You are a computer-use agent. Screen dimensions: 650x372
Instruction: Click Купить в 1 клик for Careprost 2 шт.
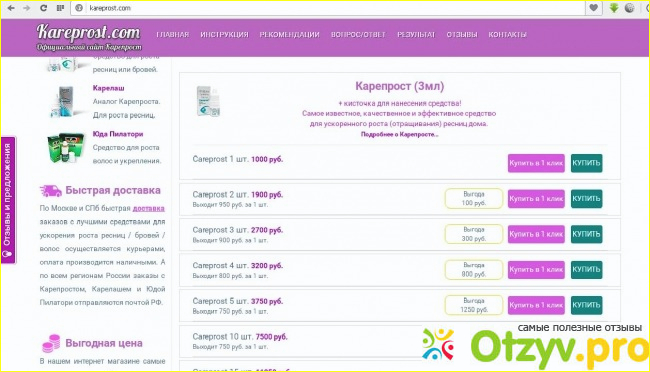536,199
